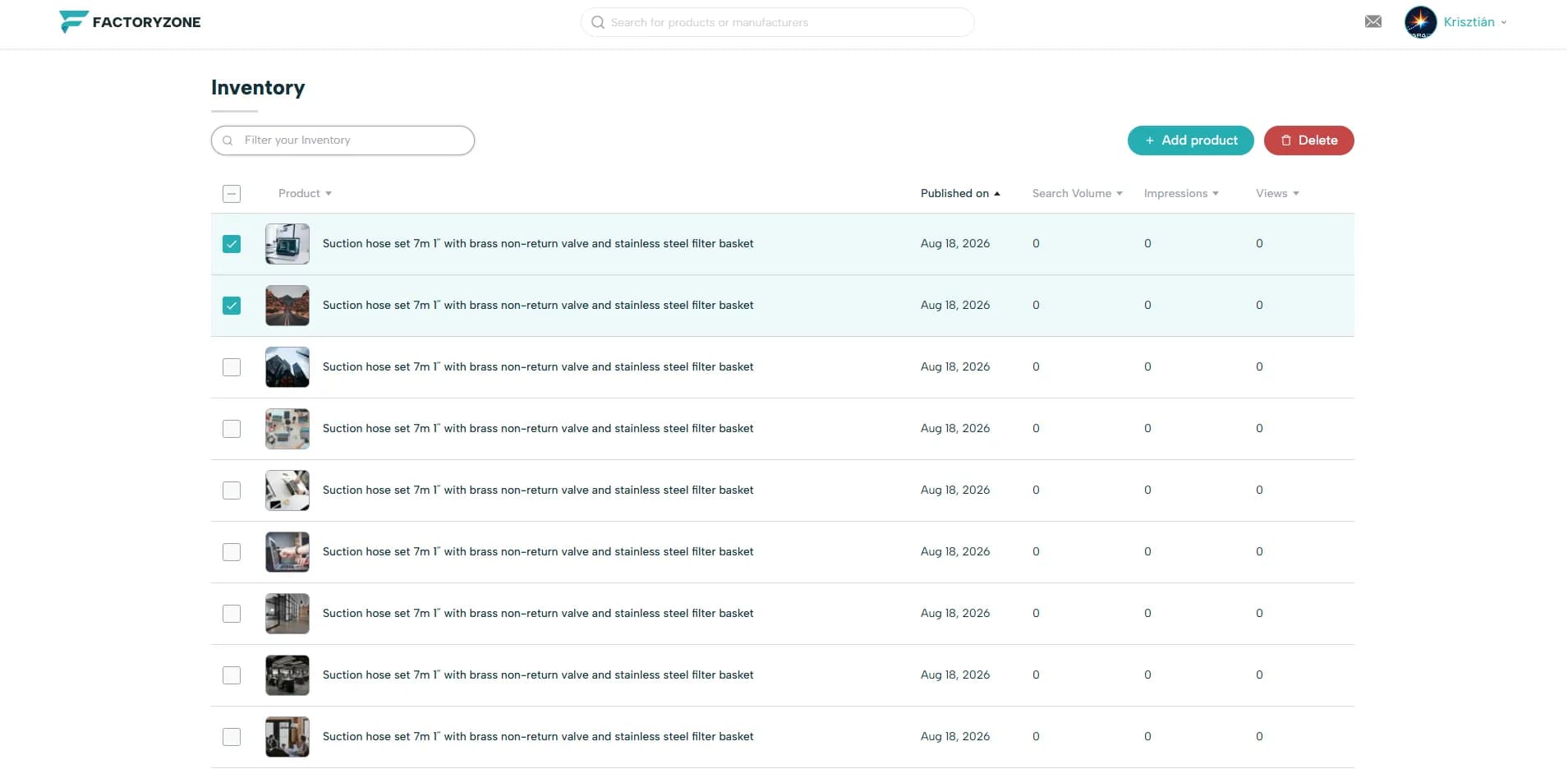Open the messages envelope icon
Screen dimensions: 1568x769
[x=1373, y=22]
